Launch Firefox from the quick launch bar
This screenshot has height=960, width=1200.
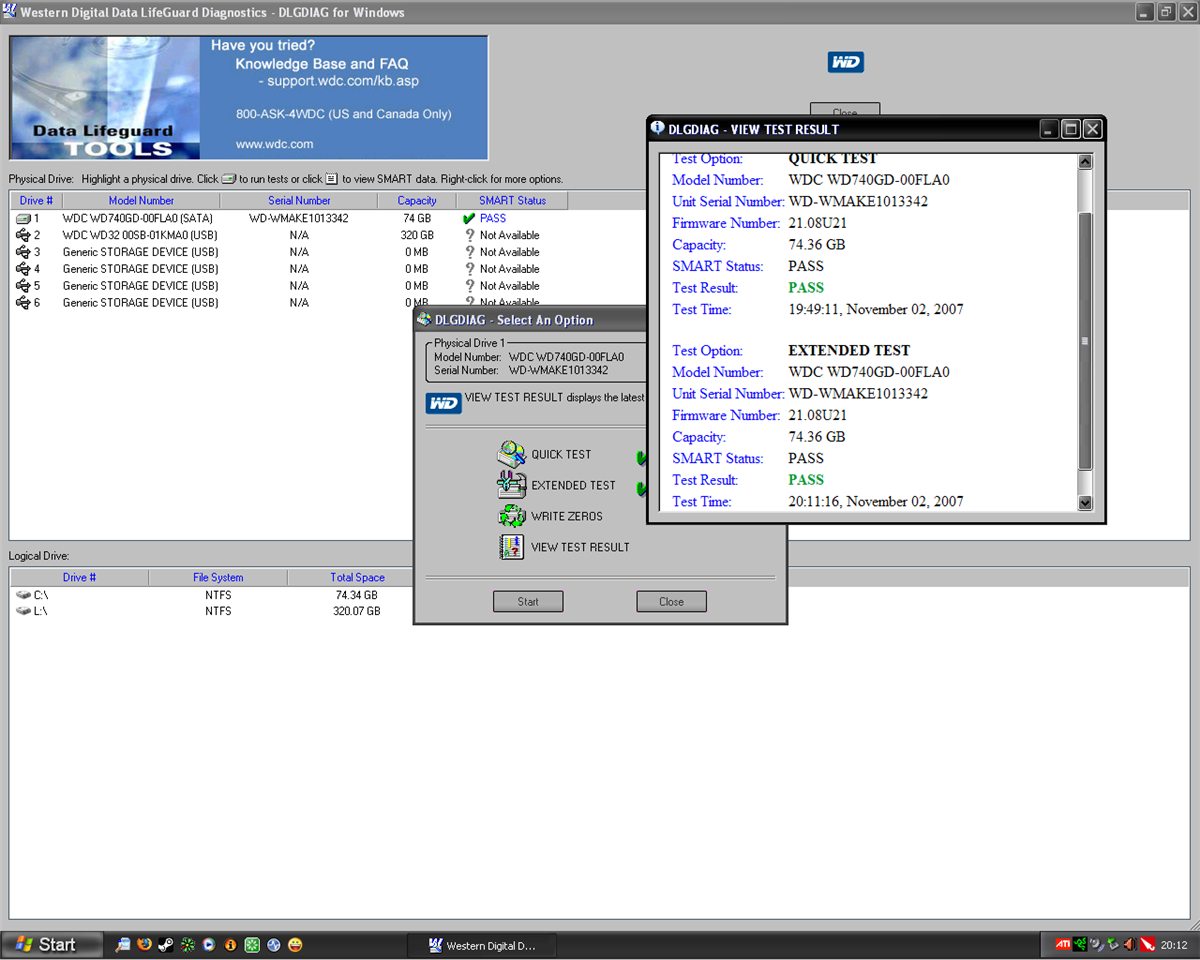pos(144,944)
